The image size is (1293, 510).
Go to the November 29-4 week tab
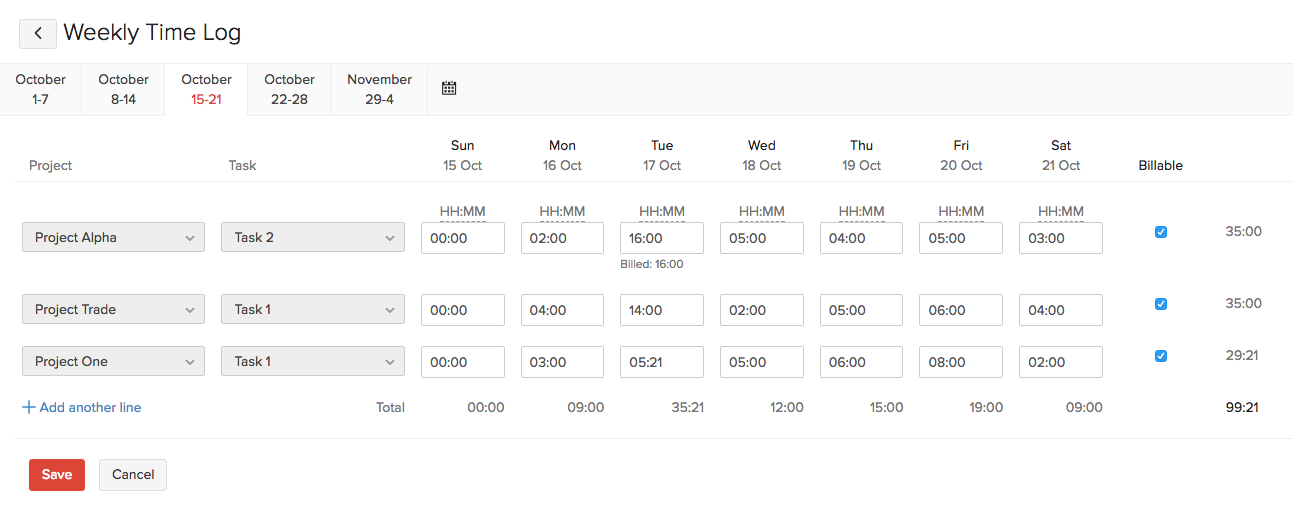pyautogui.click(x=379, y=89)
